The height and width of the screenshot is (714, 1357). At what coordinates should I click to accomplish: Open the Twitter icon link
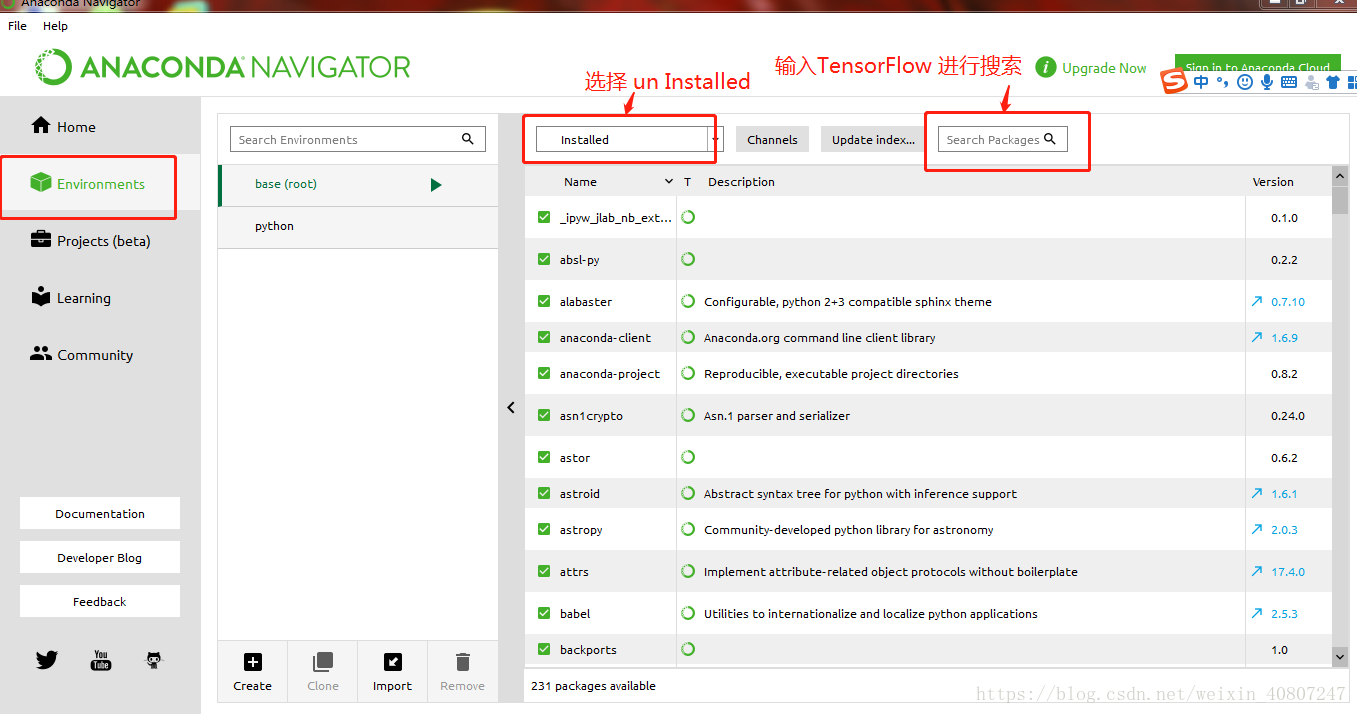[x=47, y=660]
